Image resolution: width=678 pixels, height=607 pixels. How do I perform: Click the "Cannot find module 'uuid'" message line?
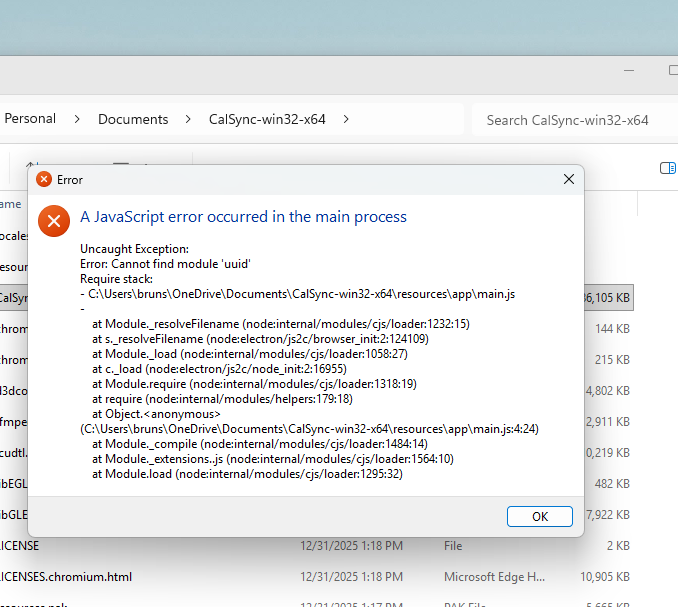point(164,263)
